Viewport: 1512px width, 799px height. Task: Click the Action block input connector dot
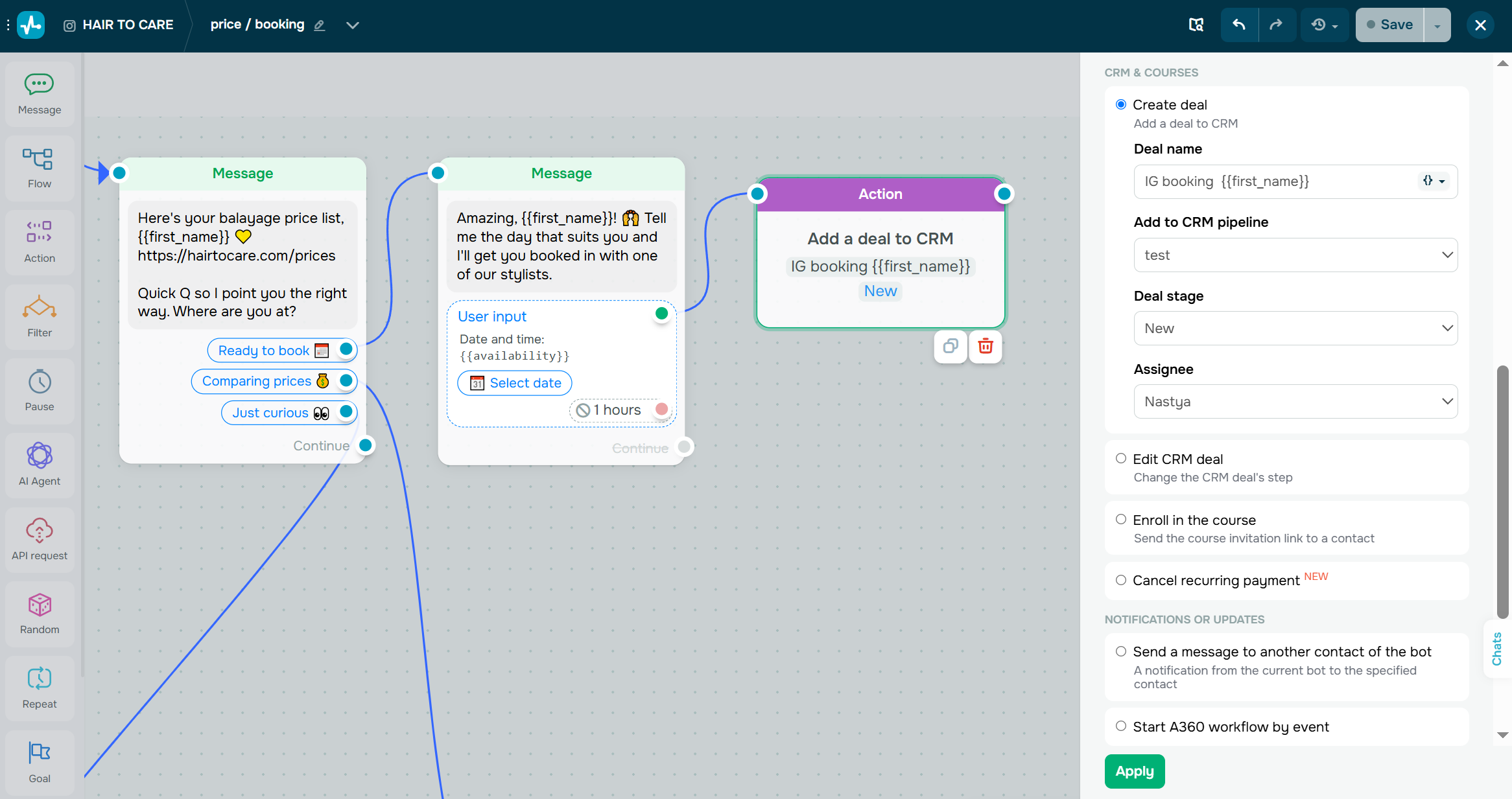757,193
